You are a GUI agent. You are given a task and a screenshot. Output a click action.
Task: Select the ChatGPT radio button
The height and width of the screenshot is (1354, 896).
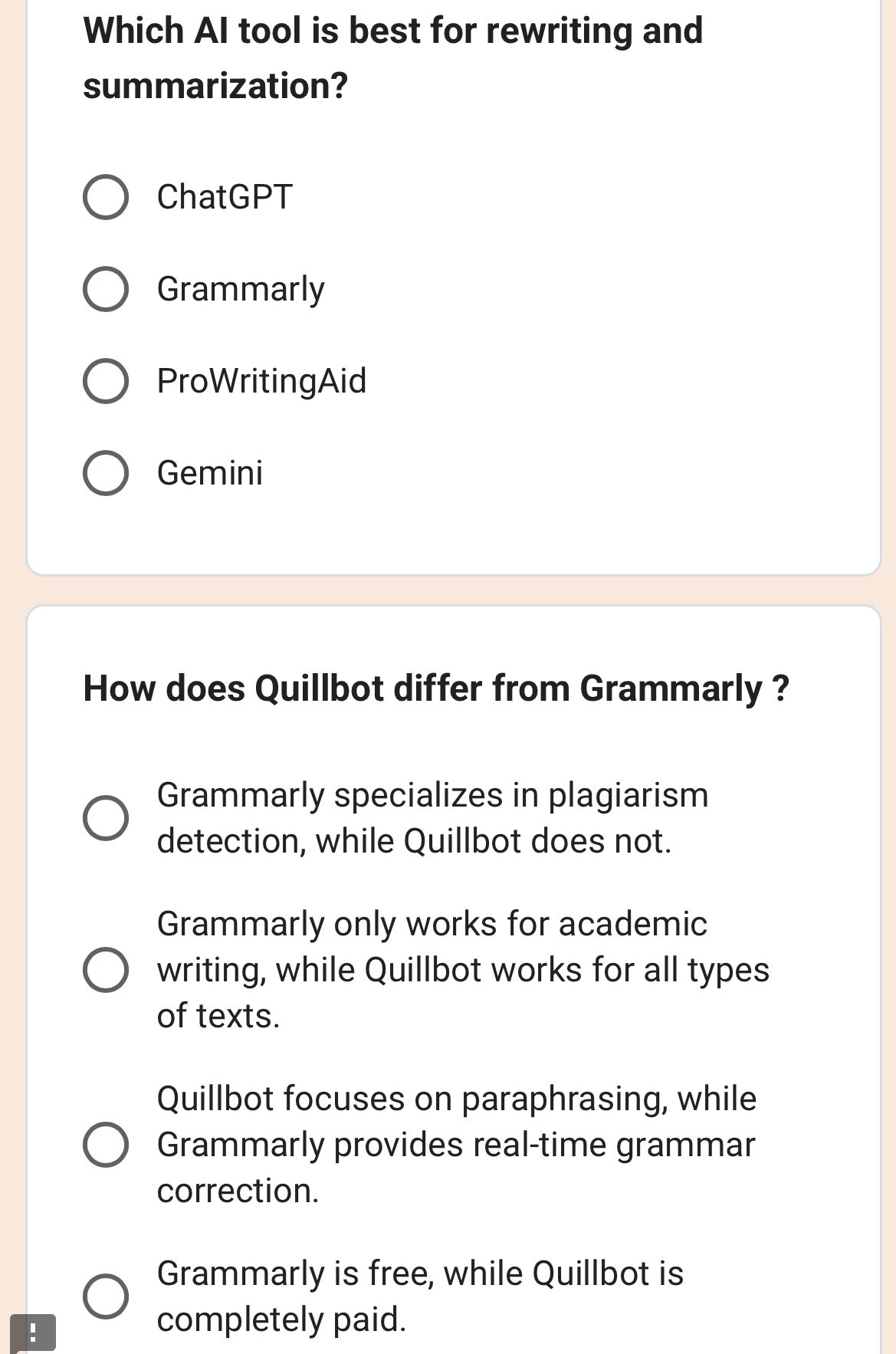(x=107, y=197)
